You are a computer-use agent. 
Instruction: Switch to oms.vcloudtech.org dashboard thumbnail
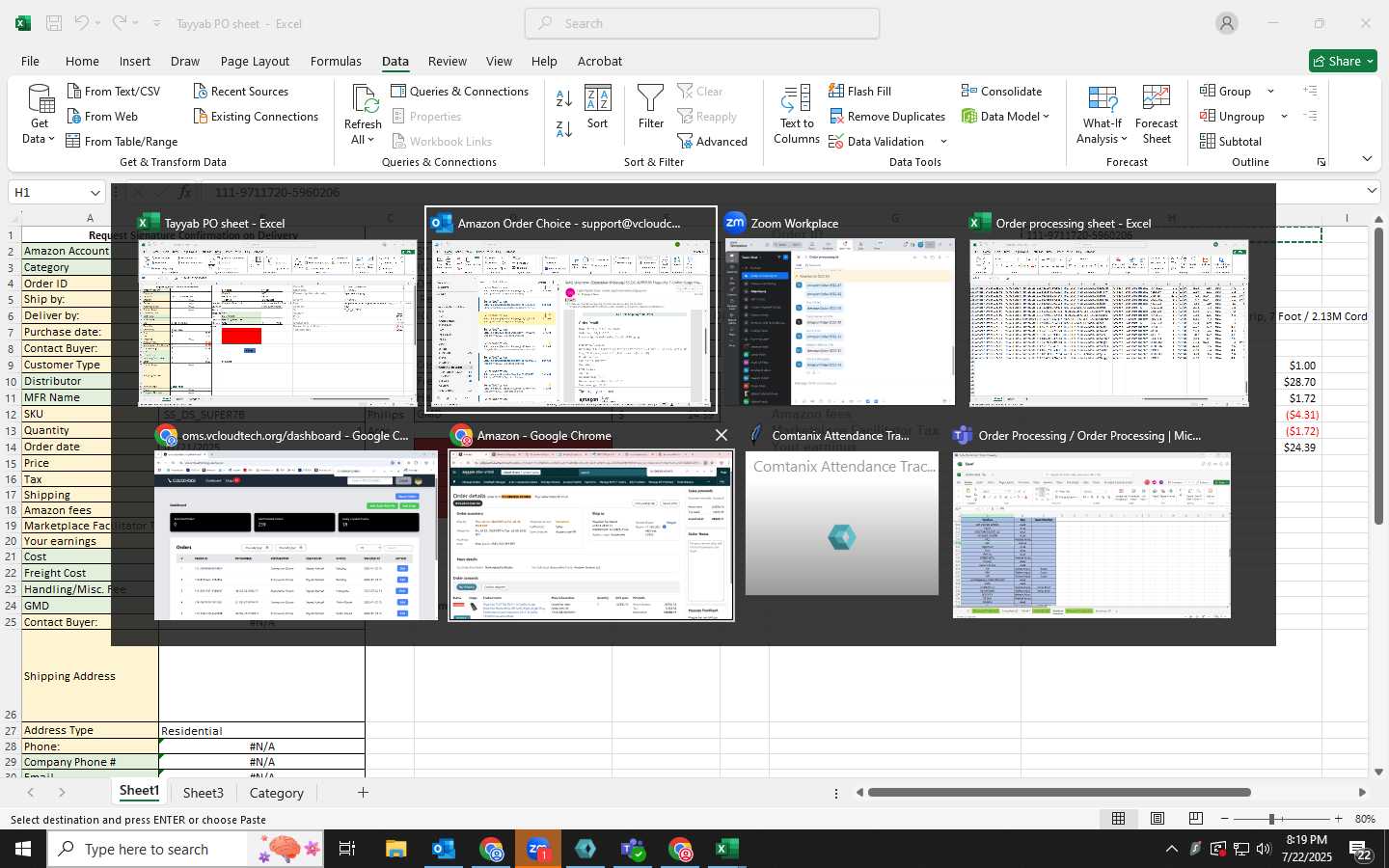295,525
